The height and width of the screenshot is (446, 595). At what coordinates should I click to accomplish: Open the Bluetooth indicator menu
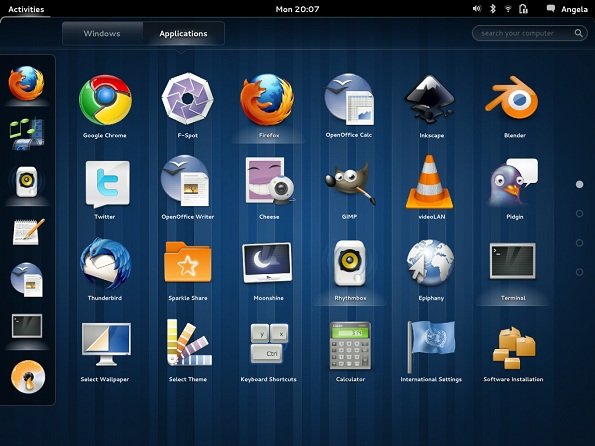493,9
